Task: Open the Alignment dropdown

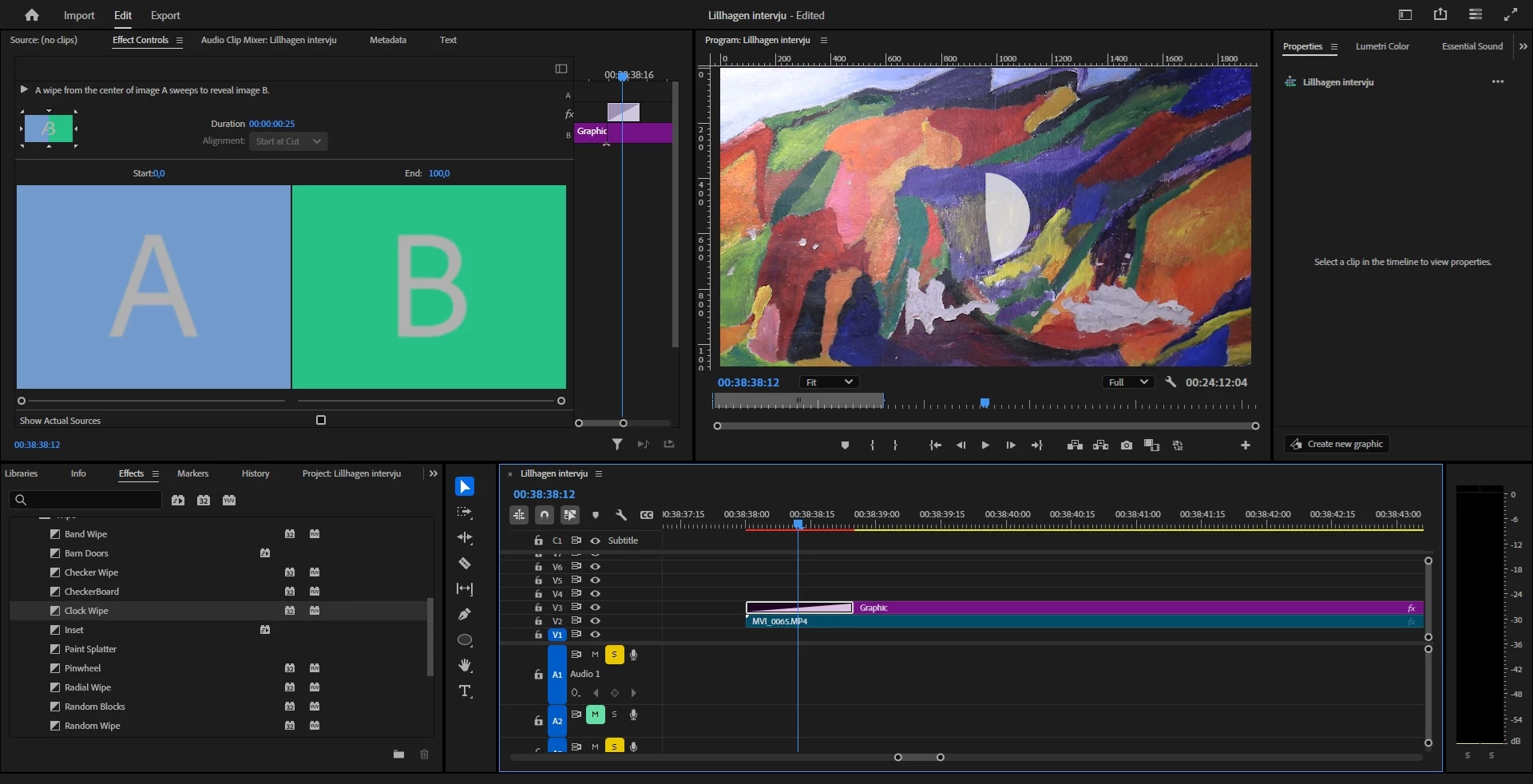Action: pyautogui.click(x=288, y=141)
